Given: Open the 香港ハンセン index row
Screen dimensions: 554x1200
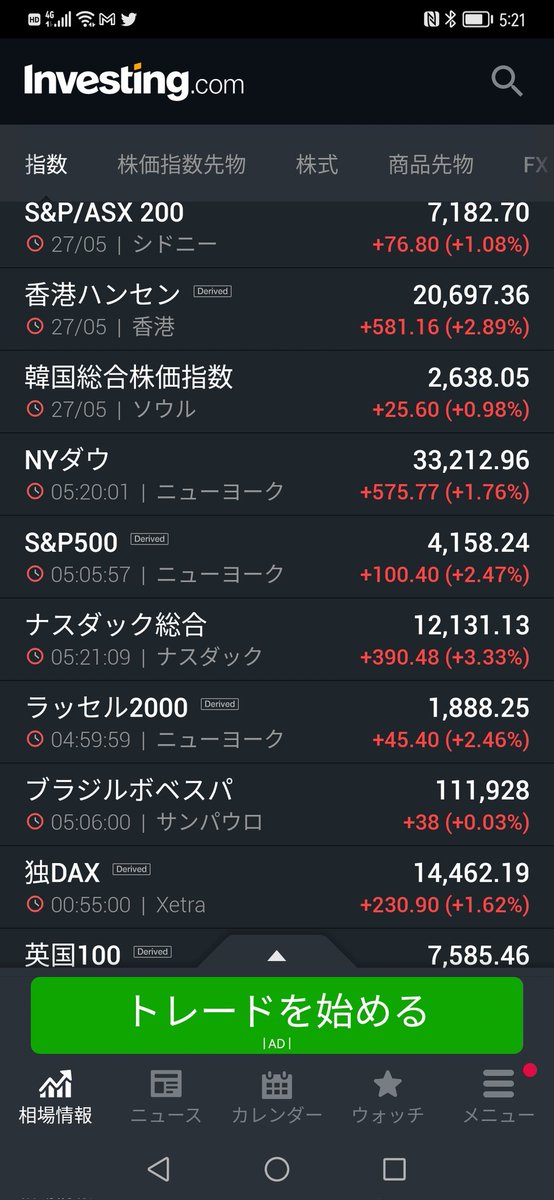Looking at the screenshot, I should pos(277,309).
